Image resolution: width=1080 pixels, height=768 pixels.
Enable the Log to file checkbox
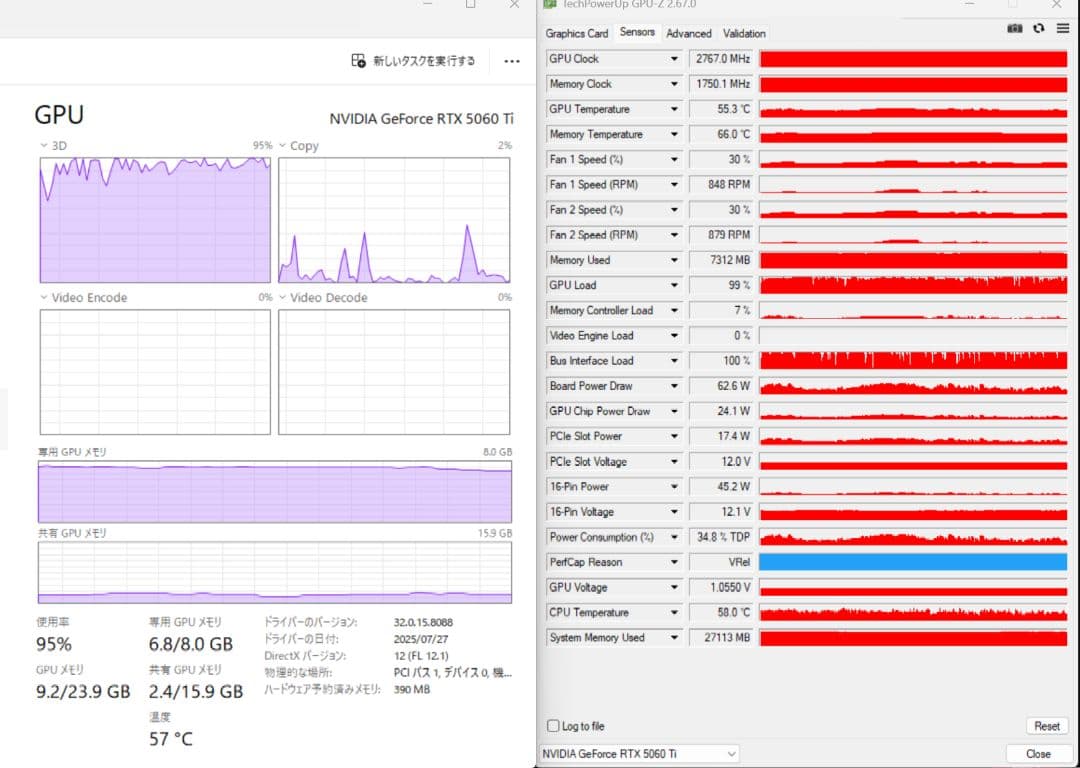(x=551, y=726)
